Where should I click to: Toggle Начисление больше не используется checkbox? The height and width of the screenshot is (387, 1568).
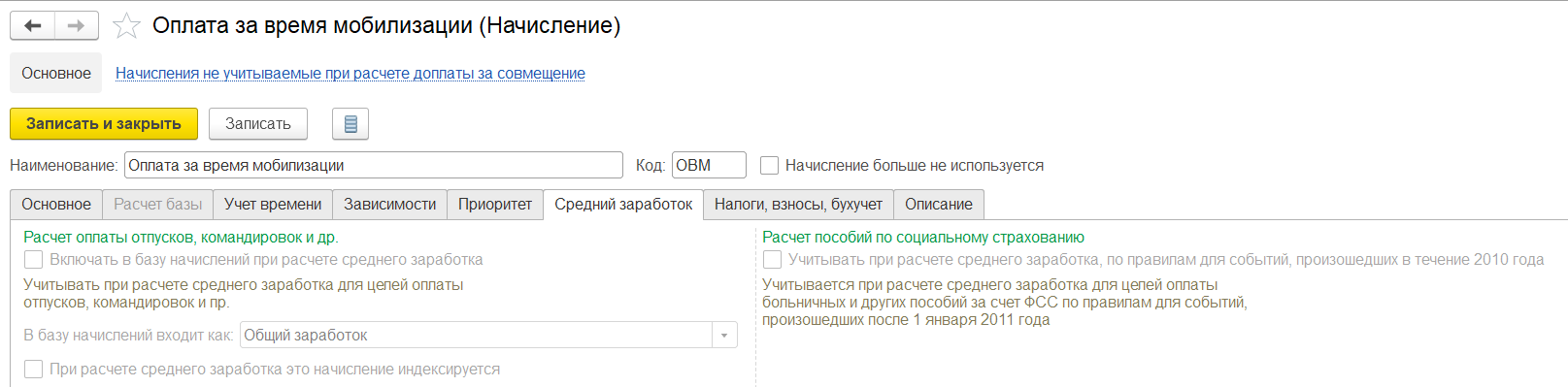point(769,166)
